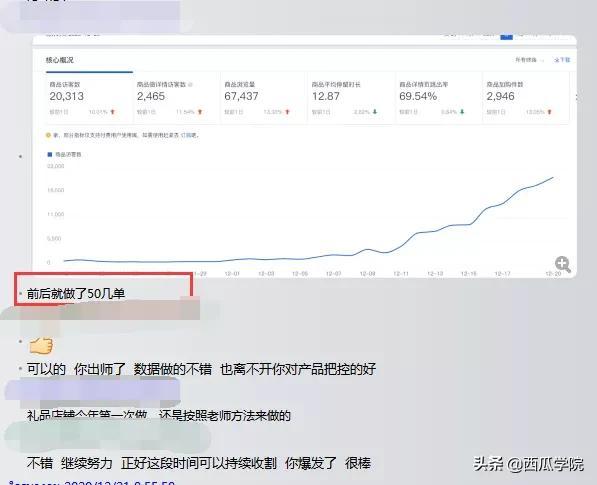The width and height of the screenshot is (597, 485).
Task: Select the 20,313 visitor count card
Action: tap(89, 98)
